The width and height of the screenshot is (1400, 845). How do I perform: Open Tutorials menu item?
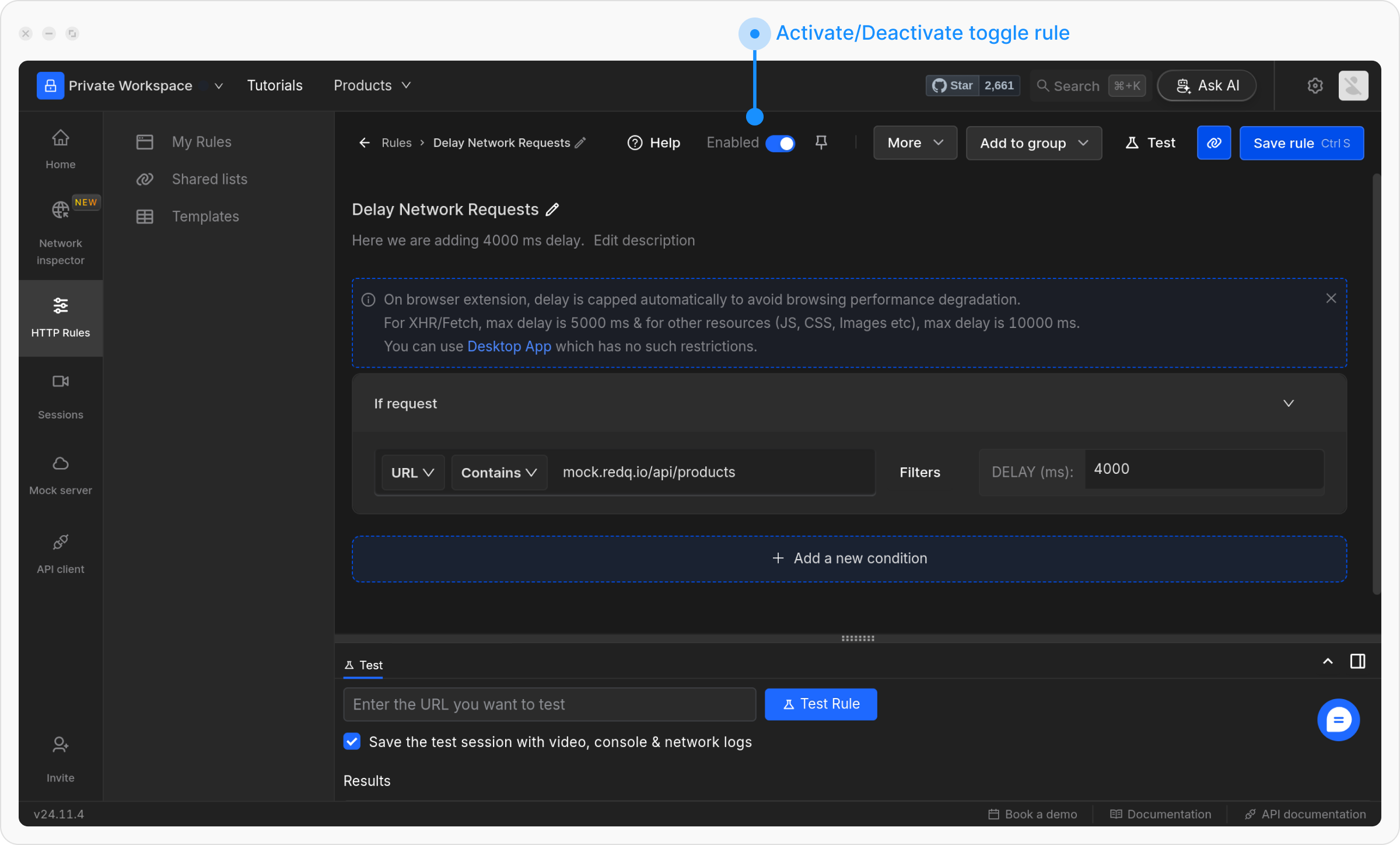(275, 86)
